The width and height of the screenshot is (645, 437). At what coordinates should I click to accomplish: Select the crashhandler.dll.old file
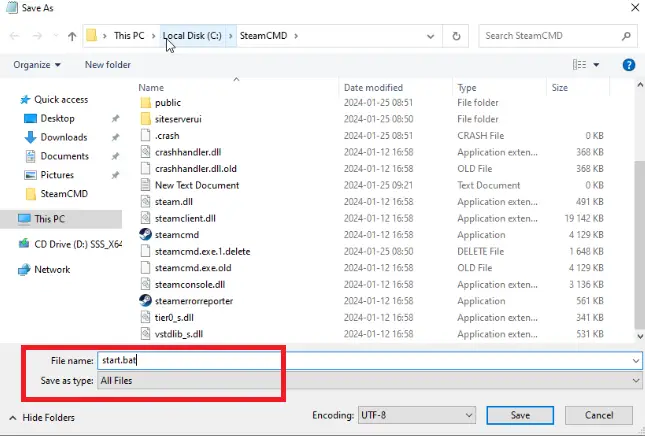[x=196, y=169]
